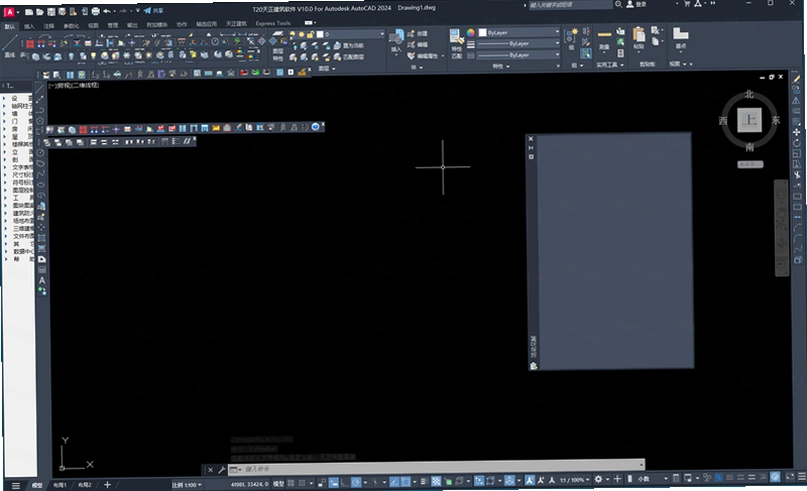Screen dimensions: 807x491
Task: Open the Layer Properties (图层特性) manager
Action: (278, 47)
